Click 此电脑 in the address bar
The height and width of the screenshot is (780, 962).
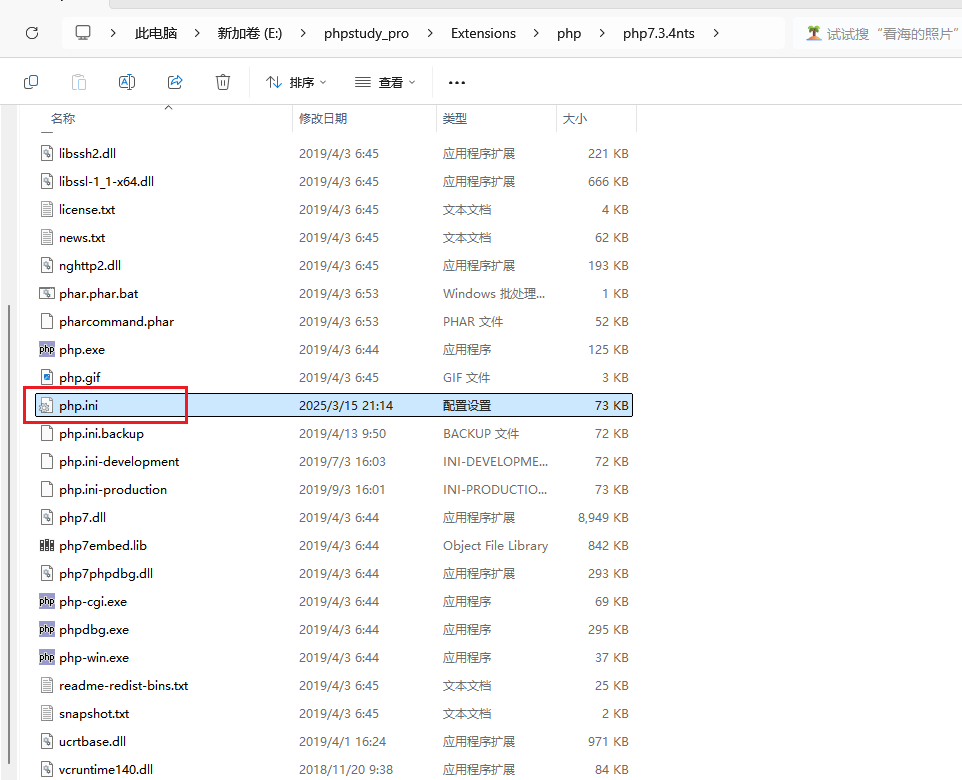pos(156,32)
